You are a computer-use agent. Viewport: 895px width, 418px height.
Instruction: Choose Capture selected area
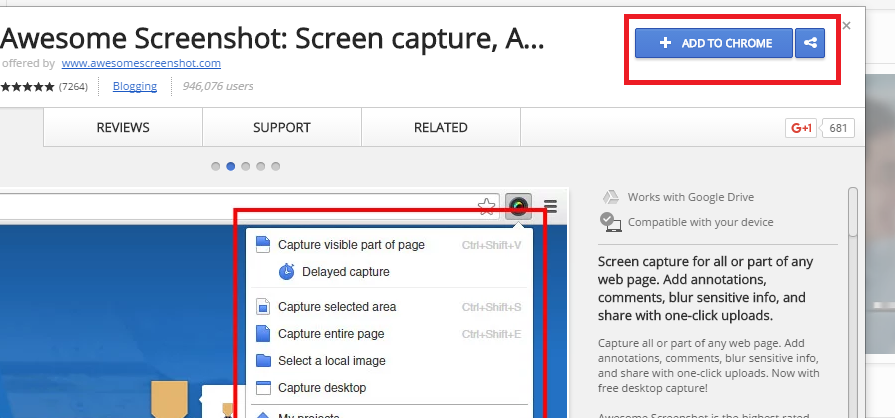click(389, 307)
